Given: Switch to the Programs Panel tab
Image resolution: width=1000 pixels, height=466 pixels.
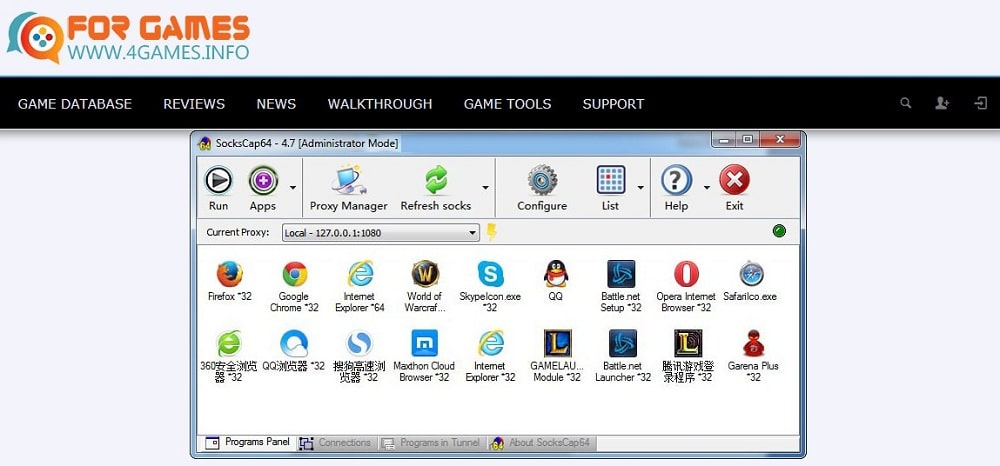Looking at the screenshot, I should click(247, 442).
